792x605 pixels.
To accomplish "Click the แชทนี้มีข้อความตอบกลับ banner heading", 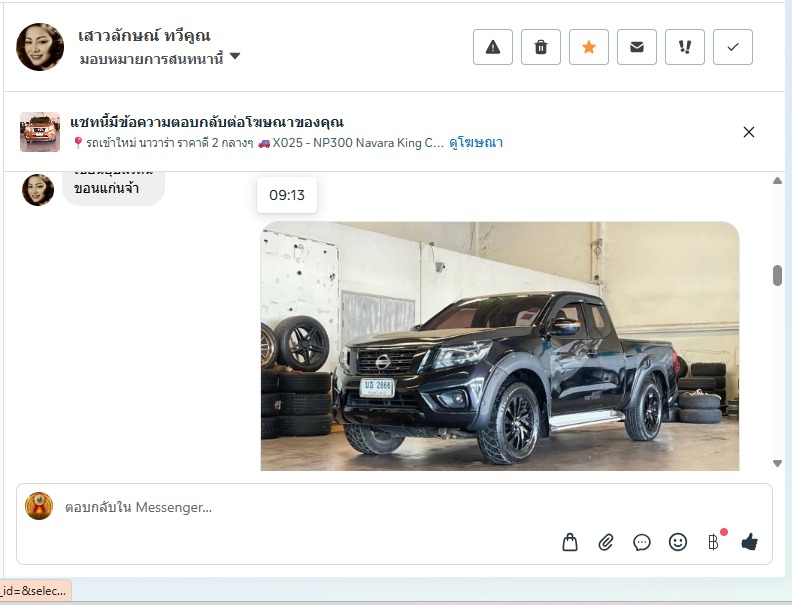I will point(207,122).
